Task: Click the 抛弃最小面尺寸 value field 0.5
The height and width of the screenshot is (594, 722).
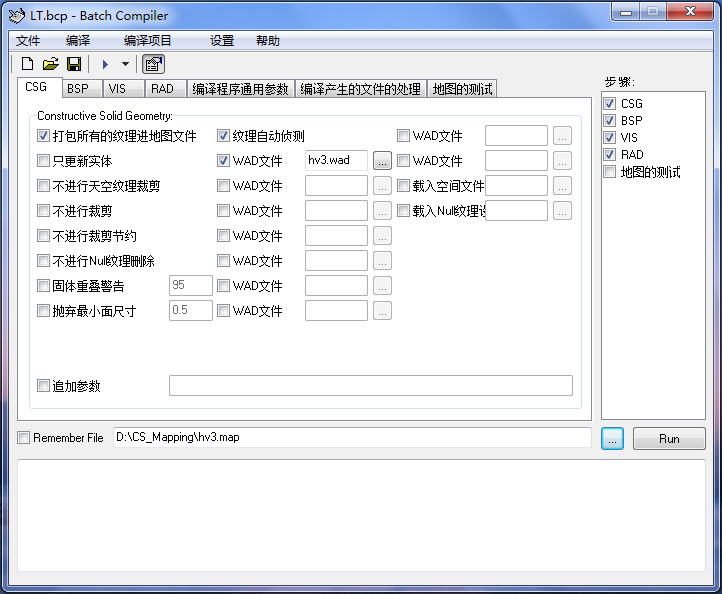Action: (x=191, y=310)
